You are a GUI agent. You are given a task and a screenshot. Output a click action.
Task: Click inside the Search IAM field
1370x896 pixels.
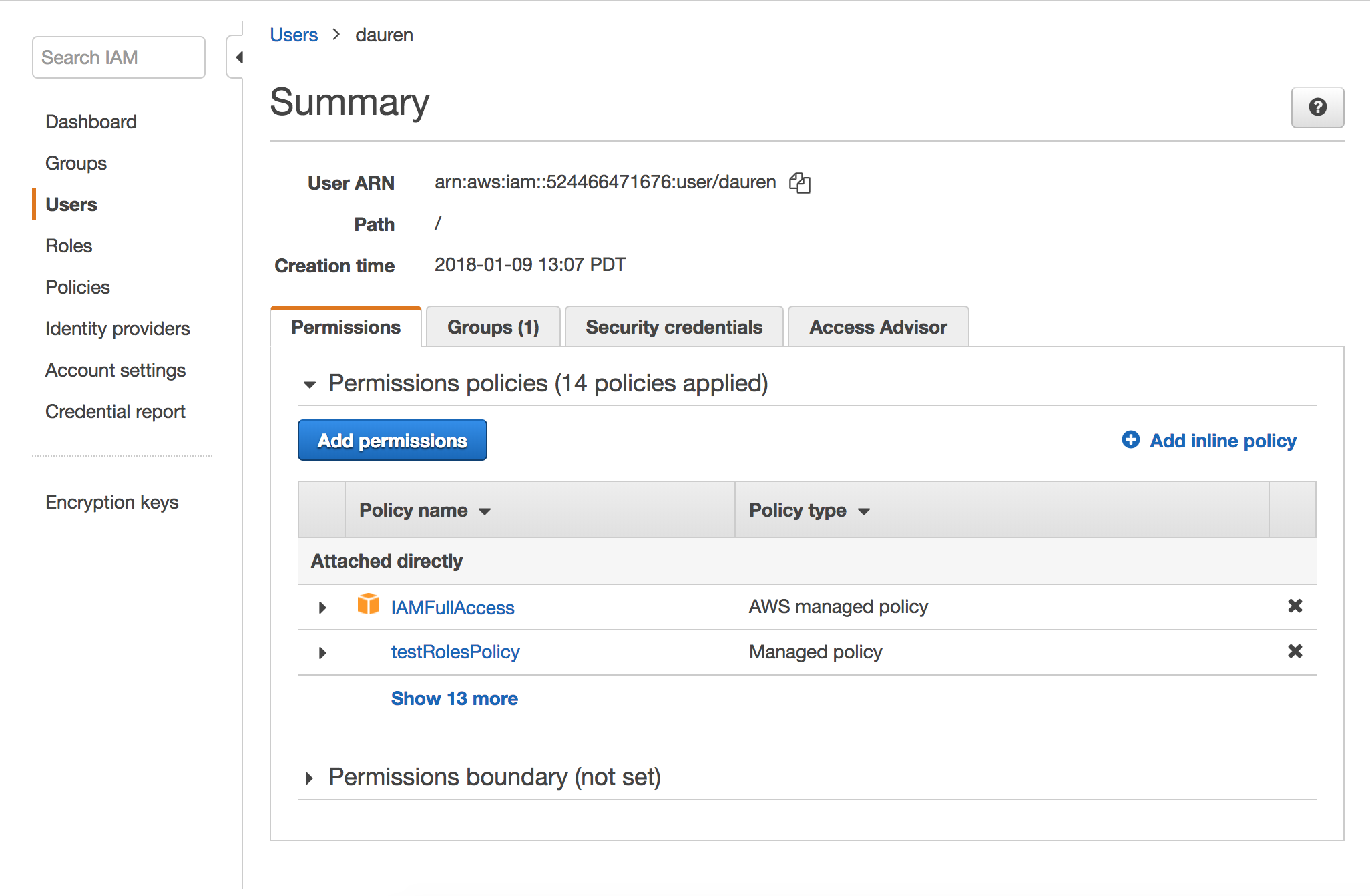click(118, 57)
